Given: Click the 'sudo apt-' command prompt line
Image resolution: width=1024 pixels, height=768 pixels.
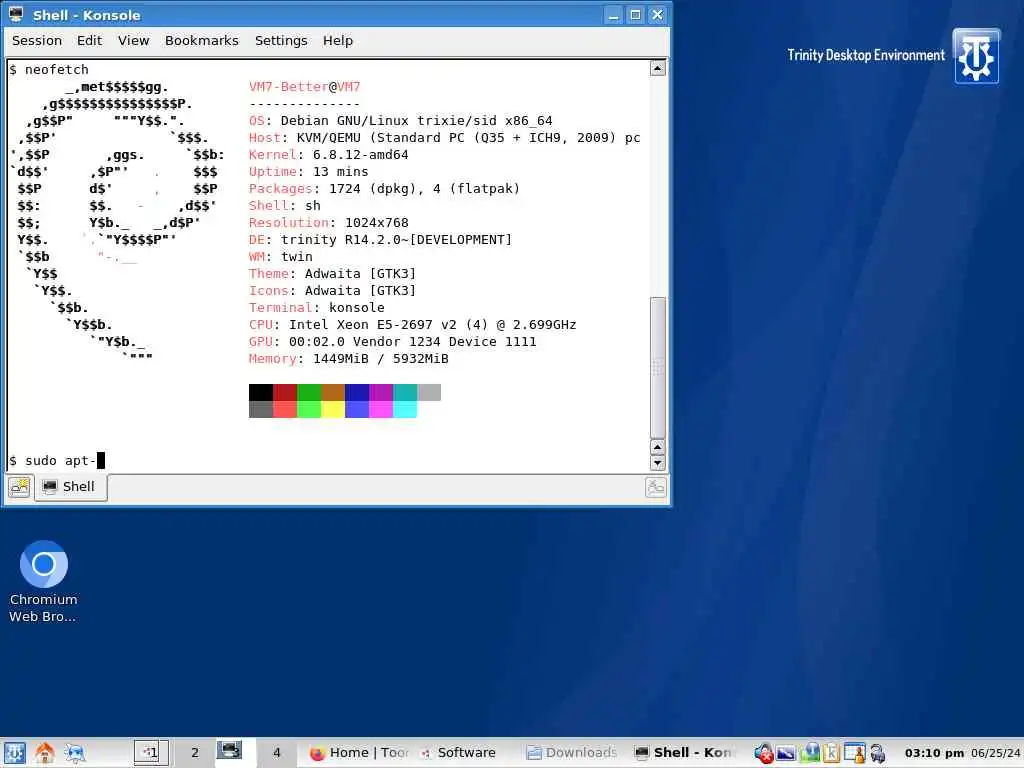Looking at the screenshot, I should [x=57, y=461].
